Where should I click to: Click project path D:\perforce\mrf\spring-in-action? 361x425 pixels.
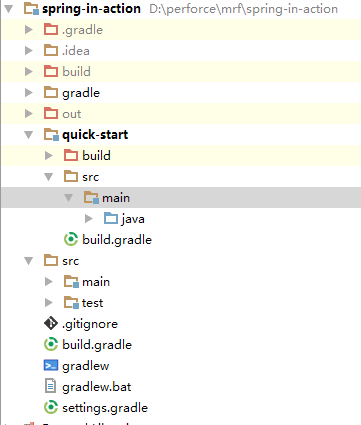tap(244, 9)
